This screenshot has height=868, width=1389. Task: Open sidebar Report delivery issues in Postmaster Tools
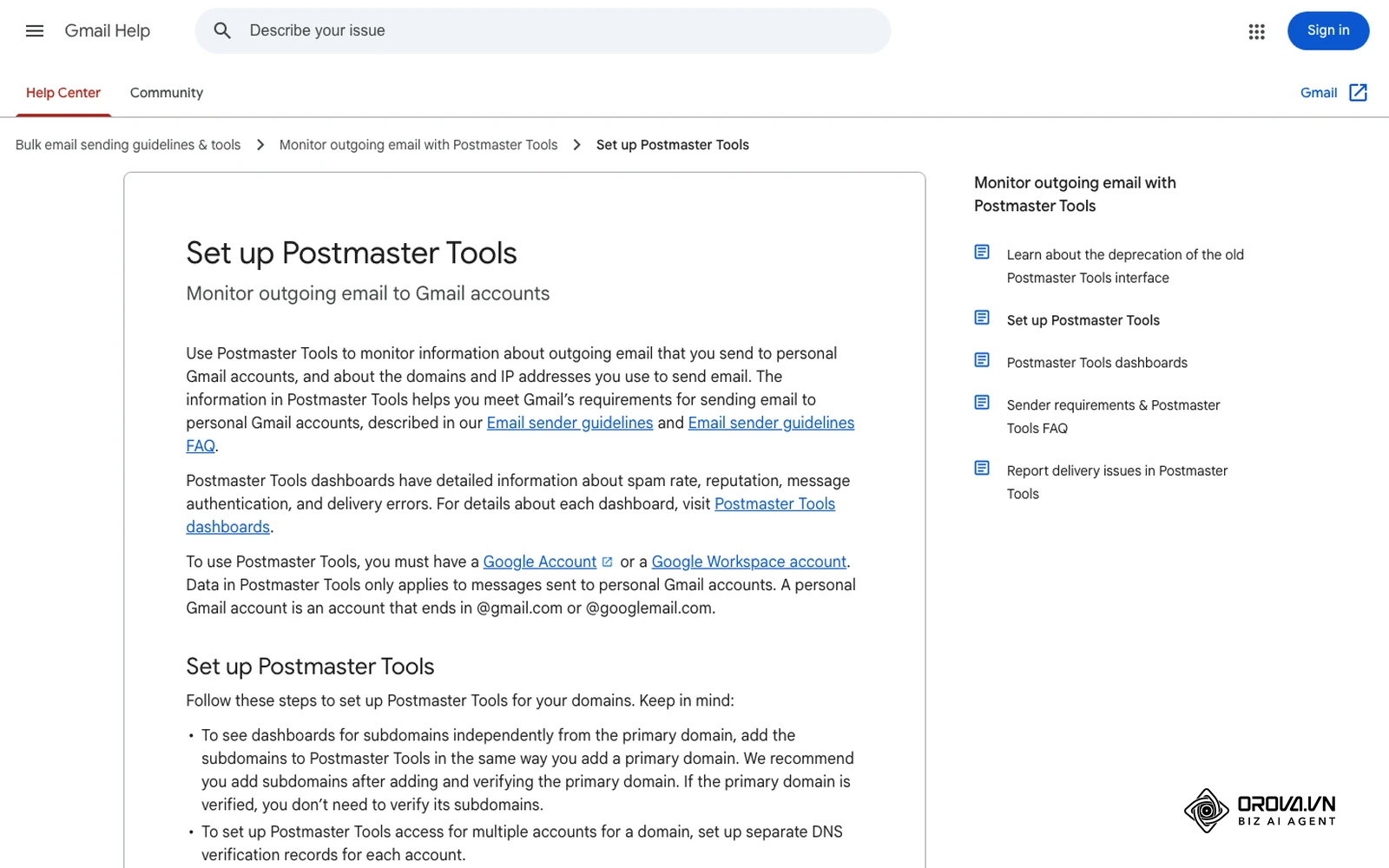pos(1117,483)
